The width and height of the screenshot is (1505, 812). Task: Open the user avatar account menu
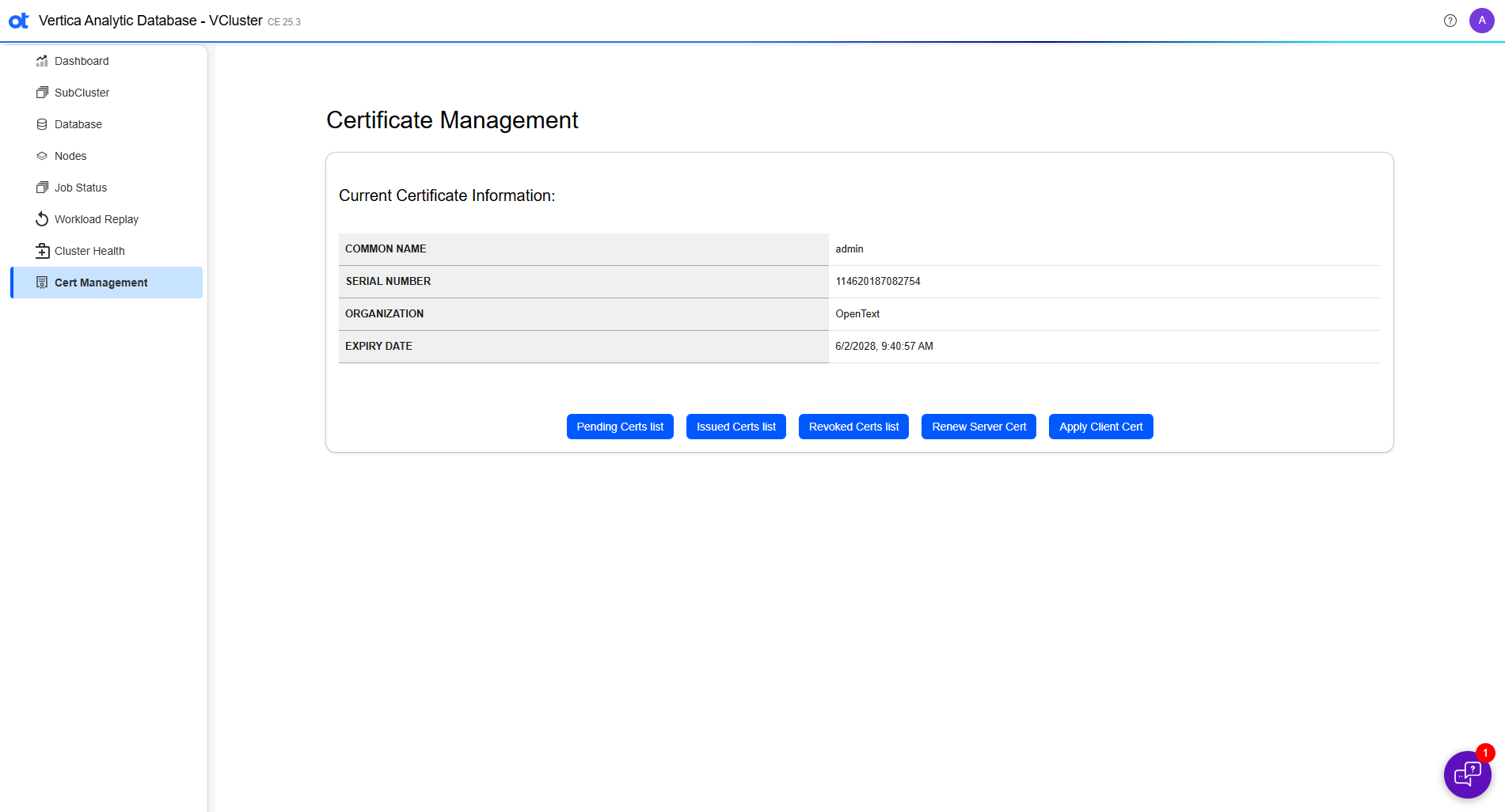1481,21
